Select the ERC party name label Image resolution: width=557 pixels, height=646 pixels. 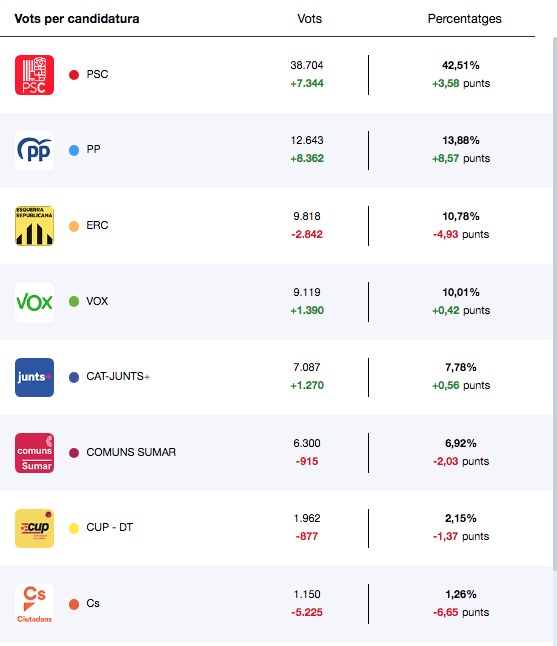[x=97, y=225]
